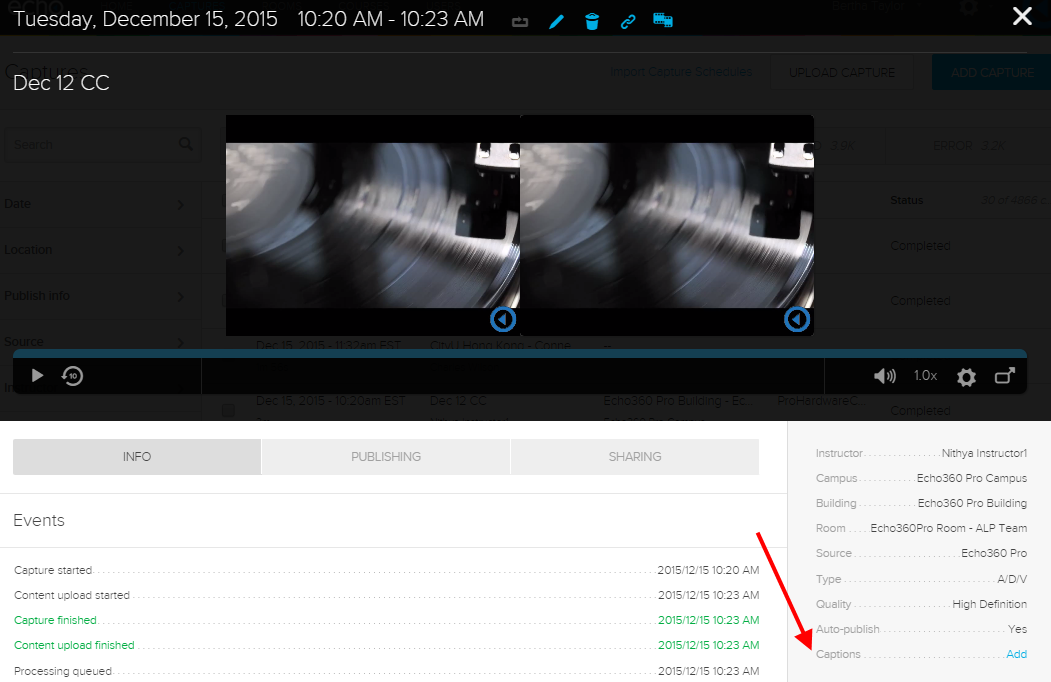Click the Echo360 Pro Campus value
Viewport: 1051px width, 682px height.
point(971,478)
